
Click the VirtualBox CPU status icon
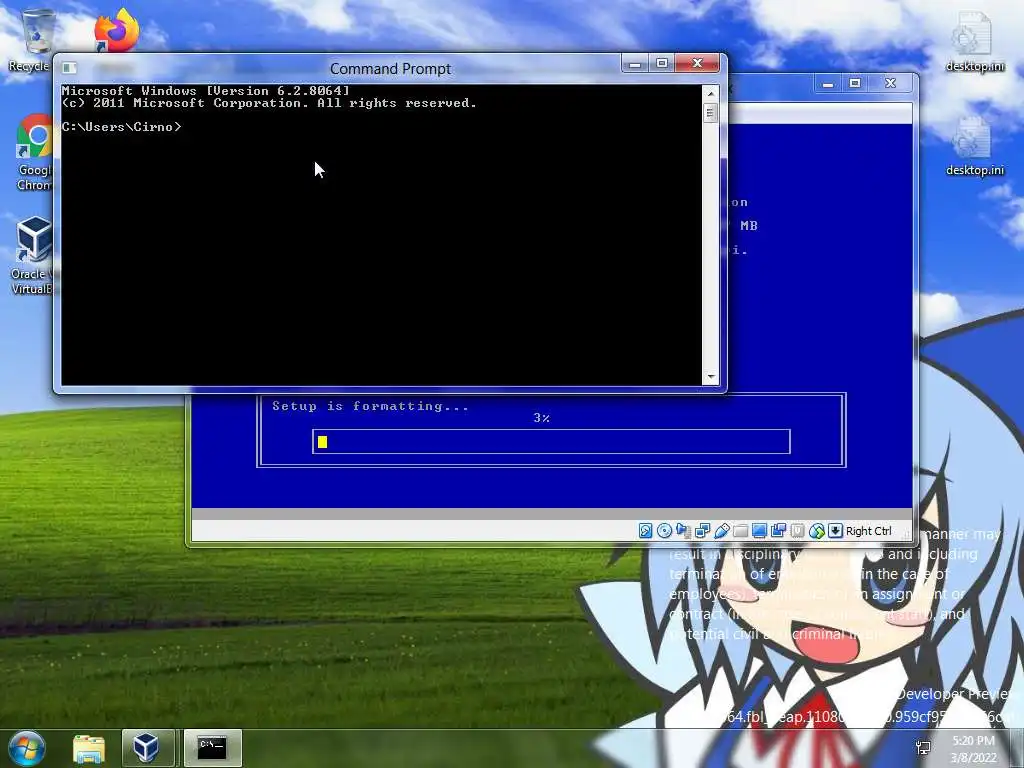click(797, 531)
